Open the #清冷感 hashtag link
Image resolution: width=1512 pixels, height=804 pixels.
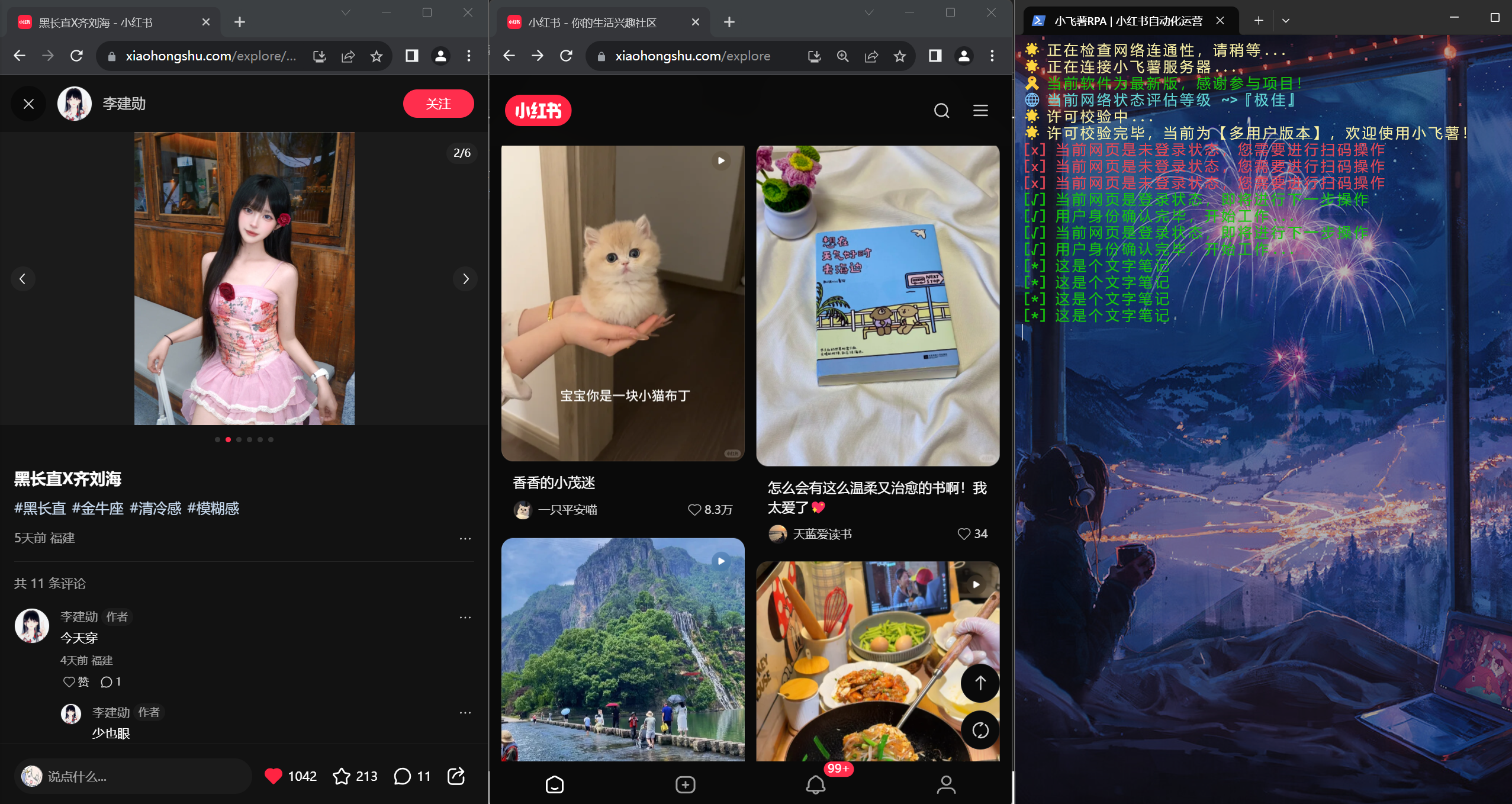pos(155,509)
